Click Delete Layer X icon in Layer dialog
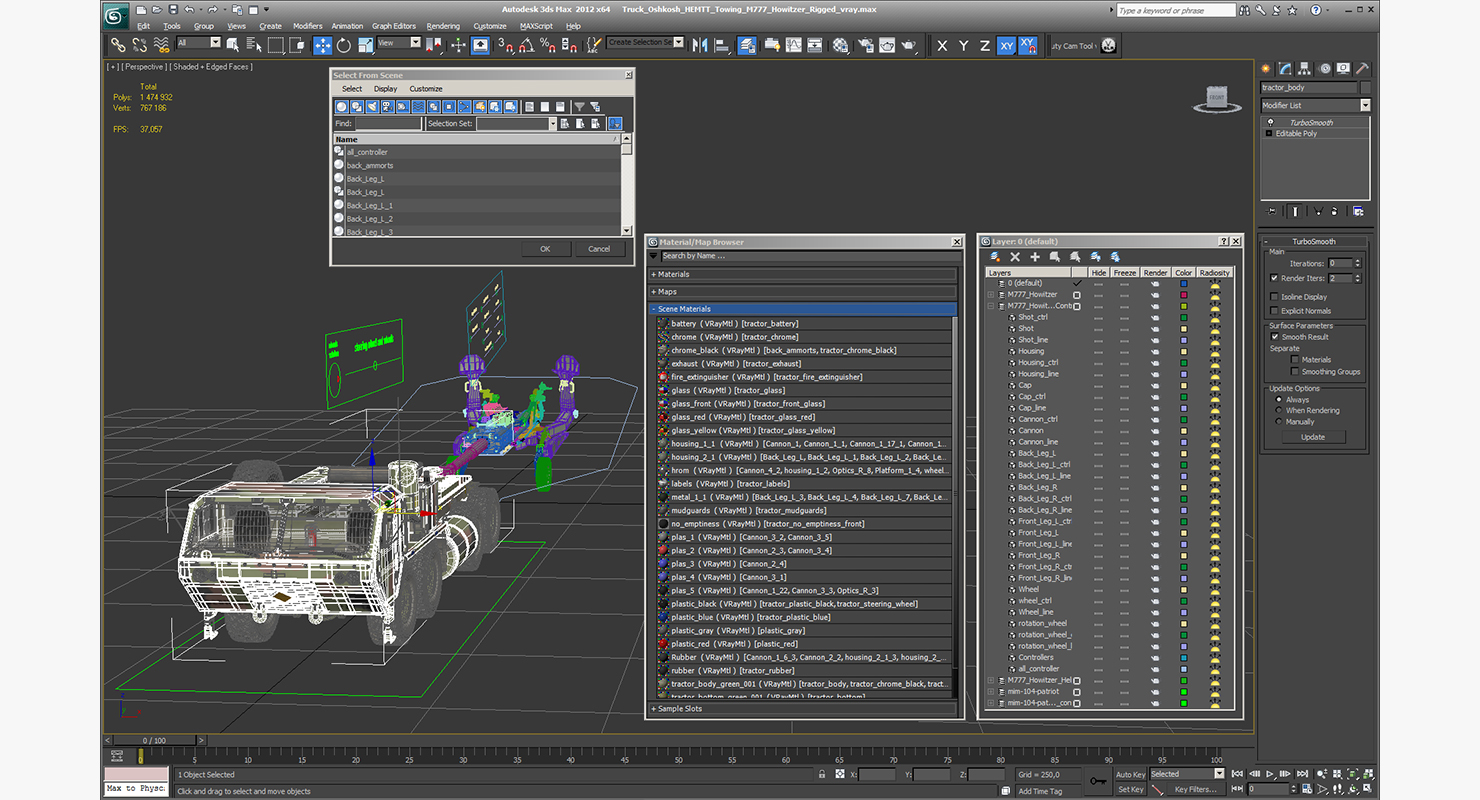 (1015, 257)
